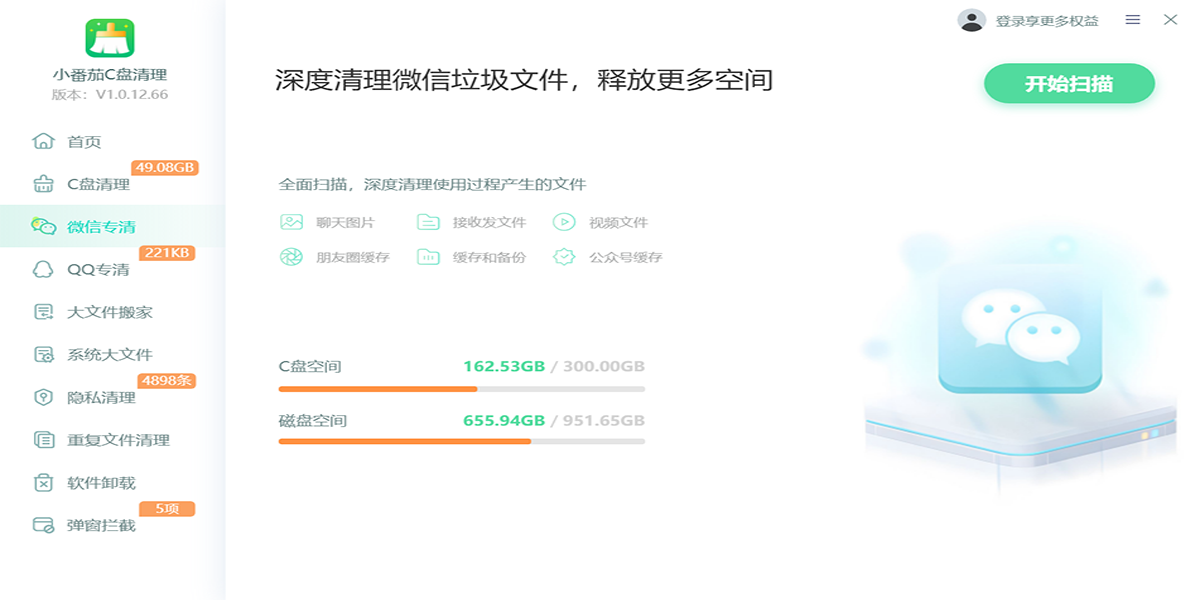The height and width of the screenshot is (600, 1200).
Task: Open C盘清理 disk cleanup section
Action: [98, 184]
